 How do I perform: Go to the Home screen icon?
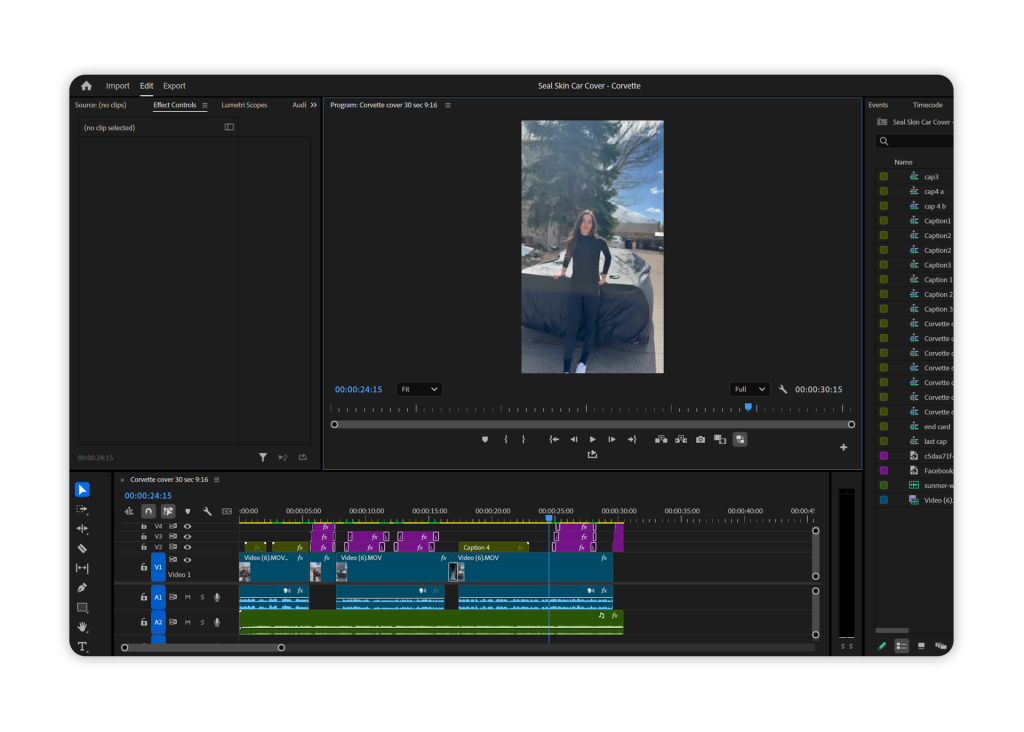(x=86, y=86)
